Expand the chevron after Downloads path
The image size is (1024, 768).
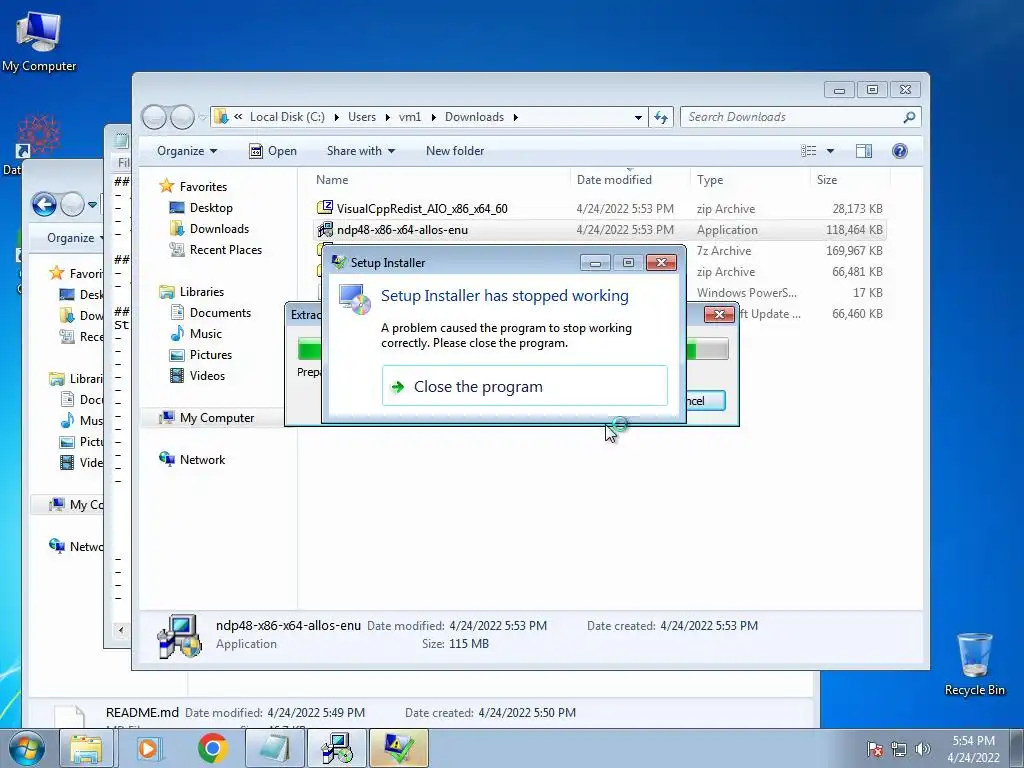coord(515,118)
